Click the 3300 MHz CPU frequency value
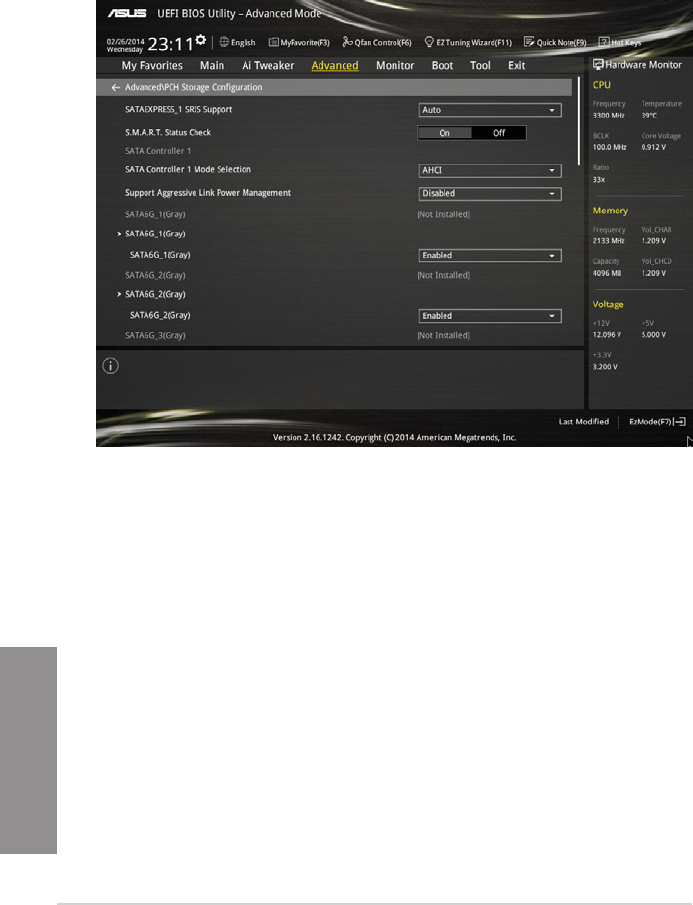693x905 pixels. (x=608, y=115)
